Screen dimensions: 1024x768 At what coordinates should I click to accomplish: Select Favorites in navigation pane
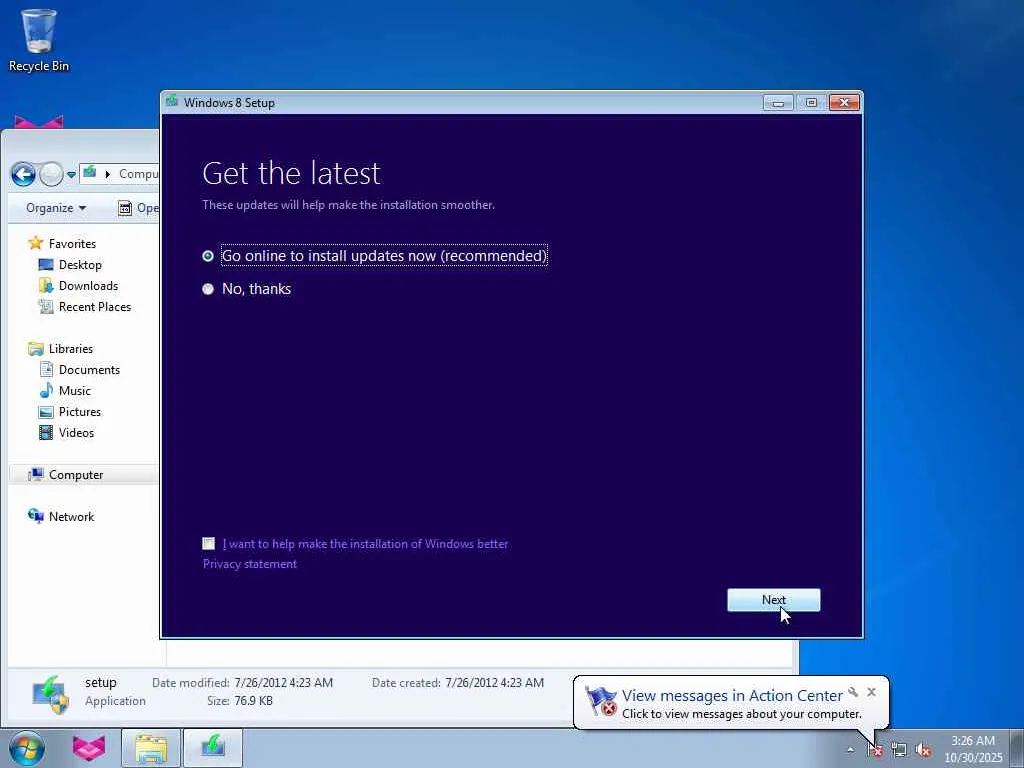pyautogui.click(x=72, y=244)
